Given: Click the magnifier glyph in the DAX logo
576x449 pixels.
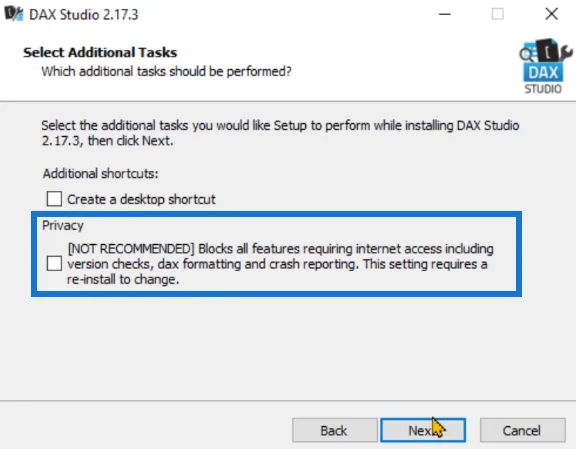Looking at the screenshot, I should pyautogui.click(x=527, y=54).
